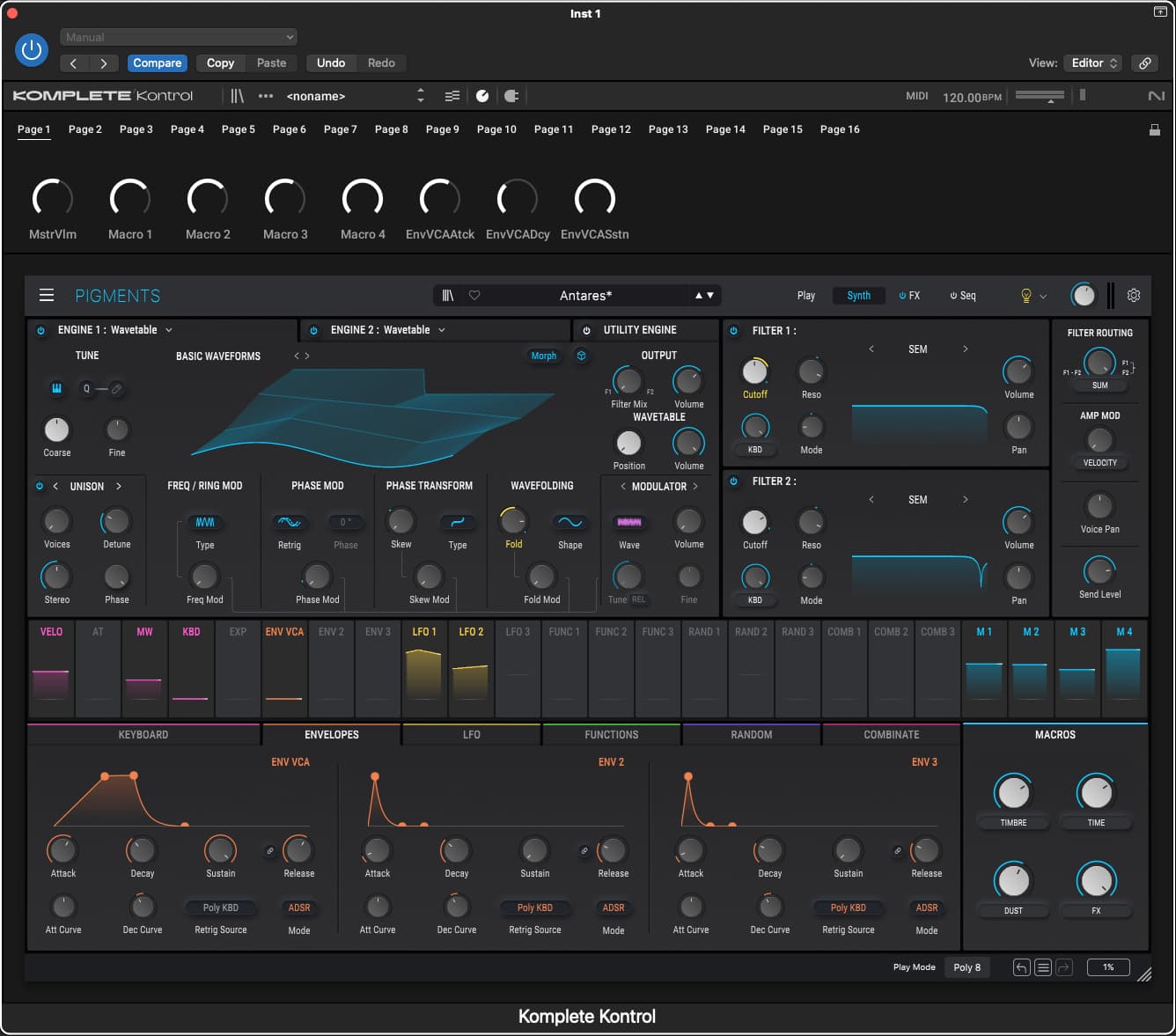Open the Pigments history list icon

[1043, 967]
